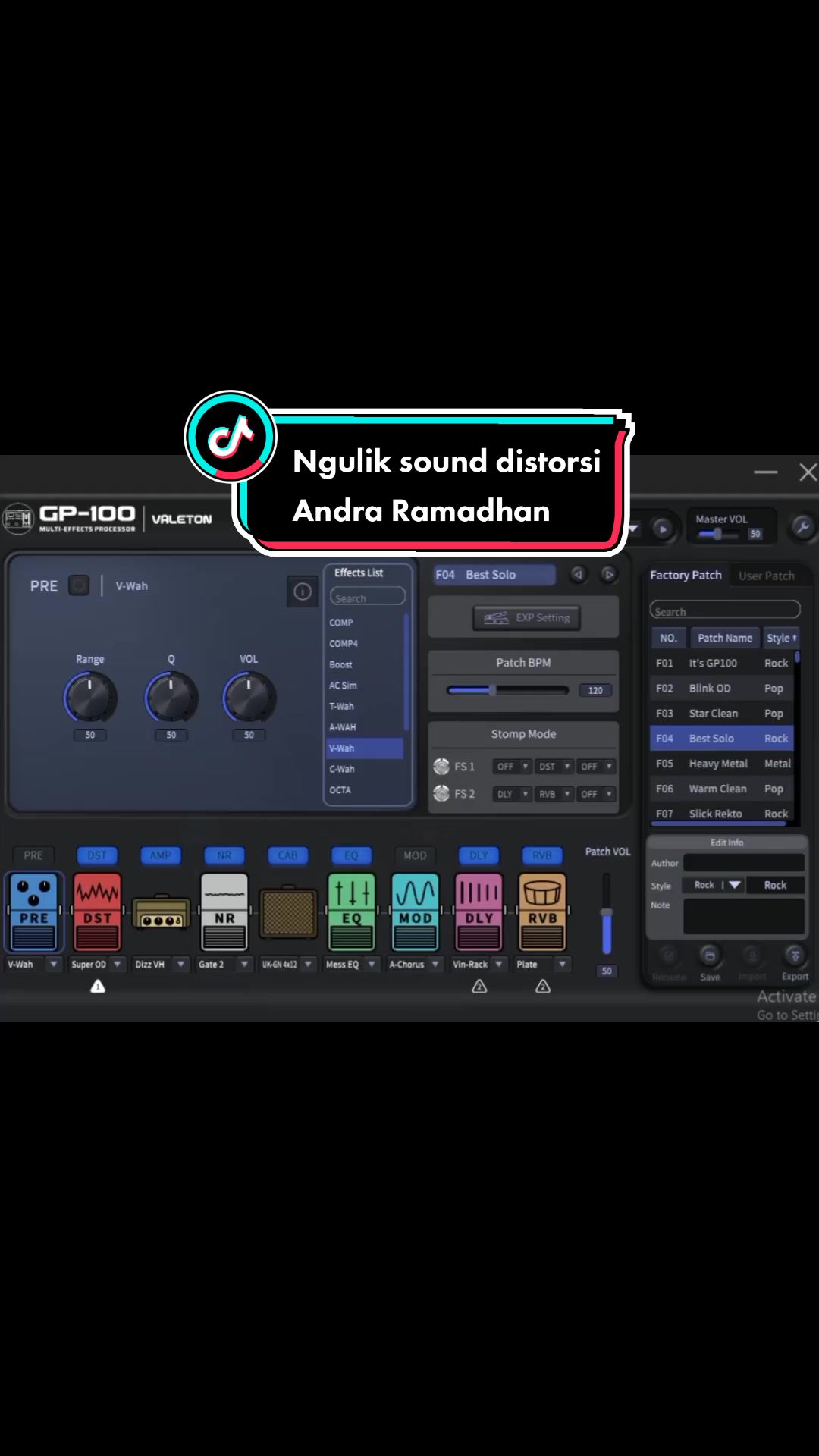
Task: Open the EXP Setting button
Action: (527, 617)
